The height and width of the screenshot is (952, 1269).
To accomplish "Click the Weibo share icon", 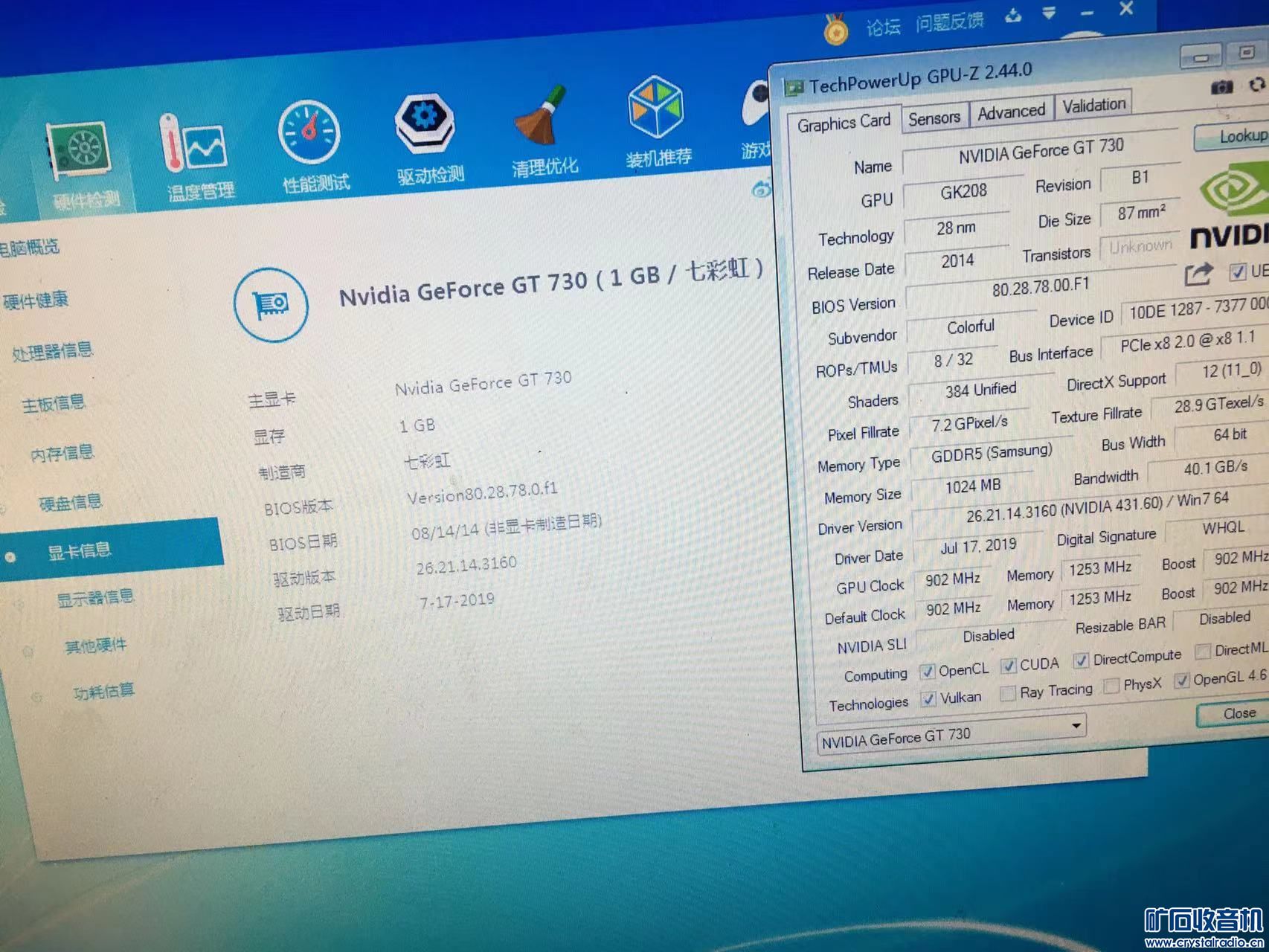I will pos(761,190).
